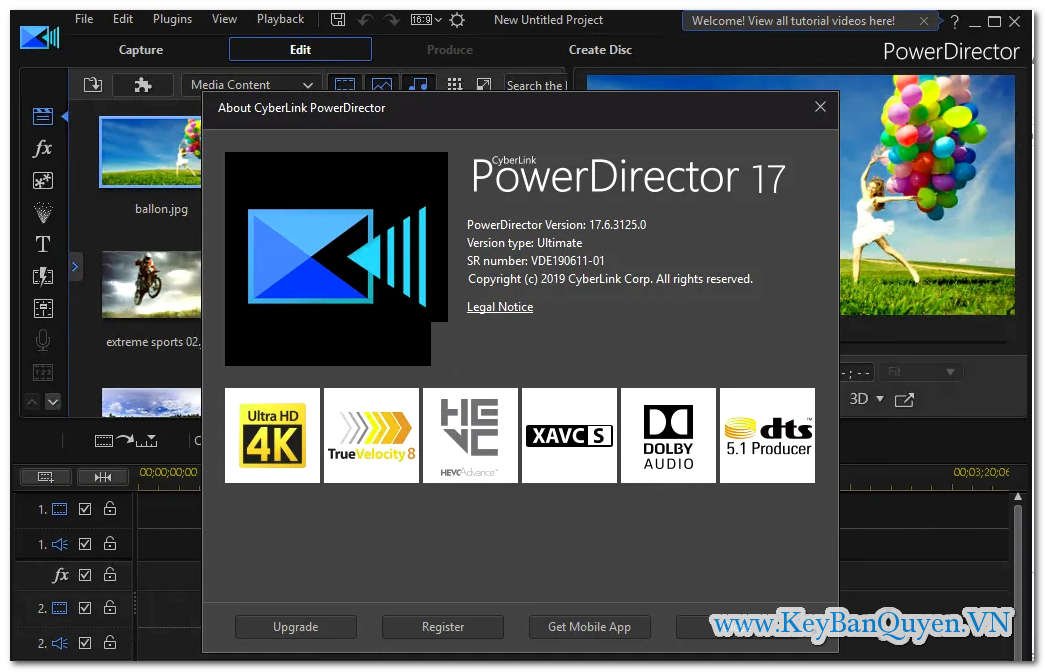
Task: Toggle enable checkbox on video track 2
Action: tap(85, 608)
